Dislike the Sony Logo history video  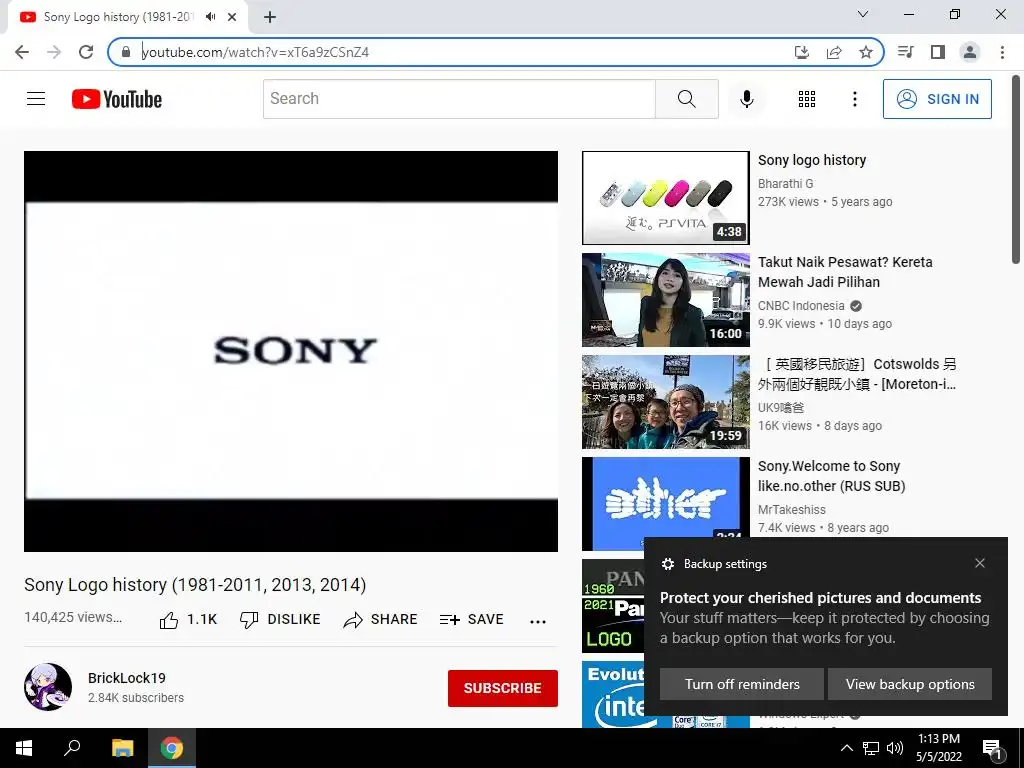(x=280, y=619)
